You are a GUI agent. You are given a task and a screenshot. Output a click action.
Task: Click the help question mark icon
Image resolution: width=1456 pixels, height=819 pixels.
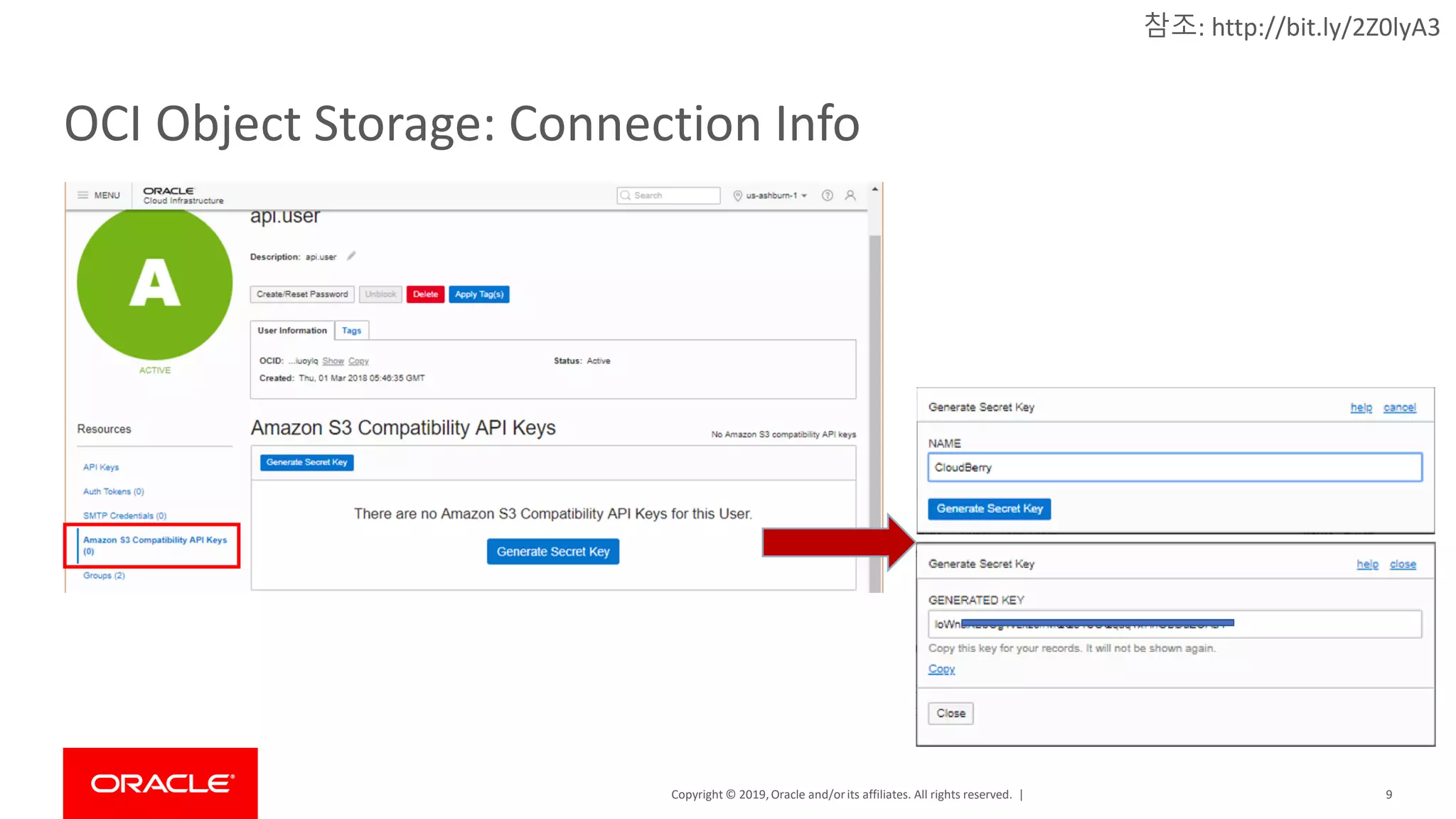coord(828,196)
